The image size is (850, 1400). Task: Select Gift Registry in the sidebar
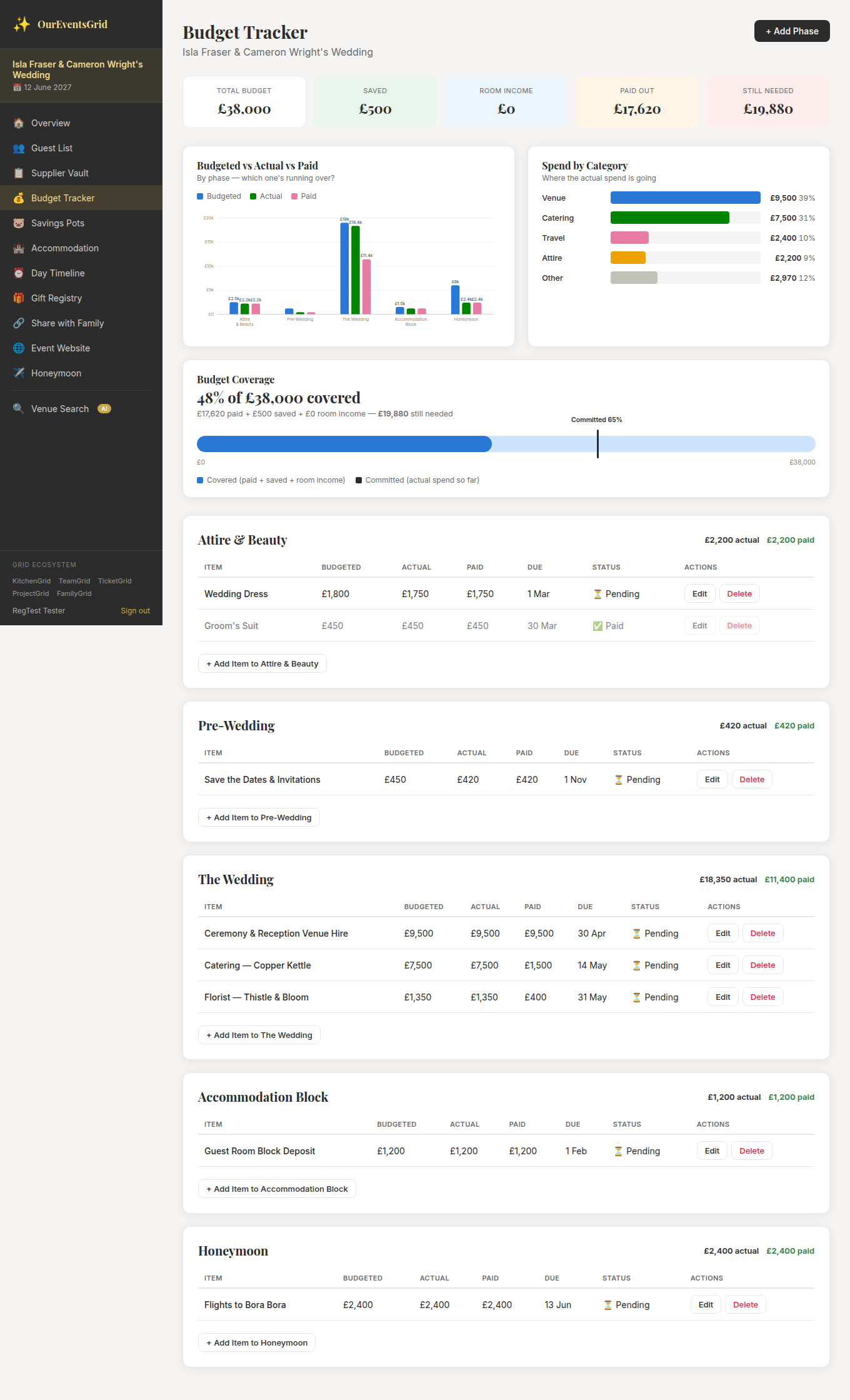click(81, 298)
